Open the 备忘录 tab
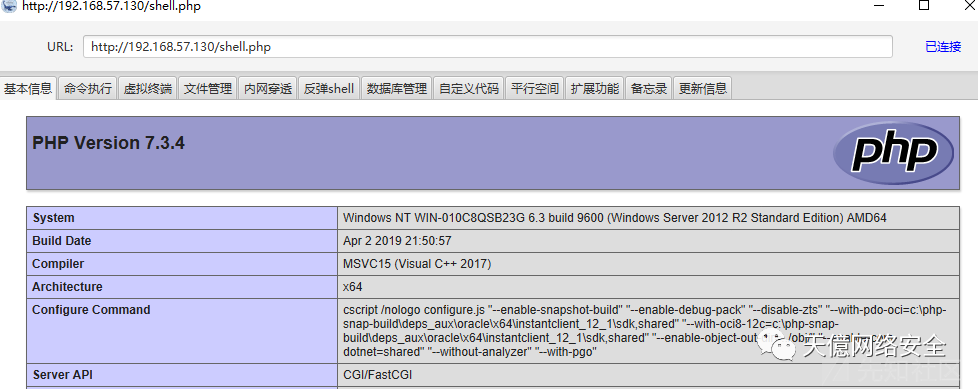Image resolution: width=978 pixels, height=389 pixels. tap(649, 89)
